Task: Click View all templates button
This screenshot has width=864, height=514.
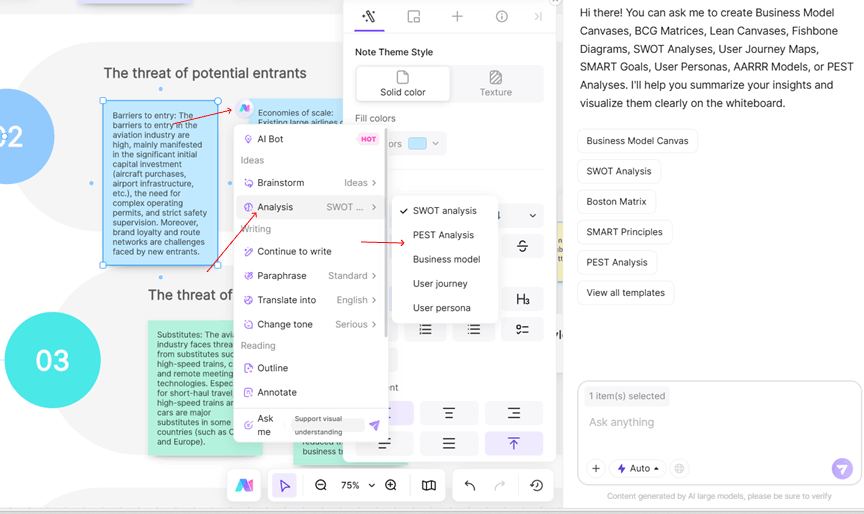Action: (x=625, y=293)
